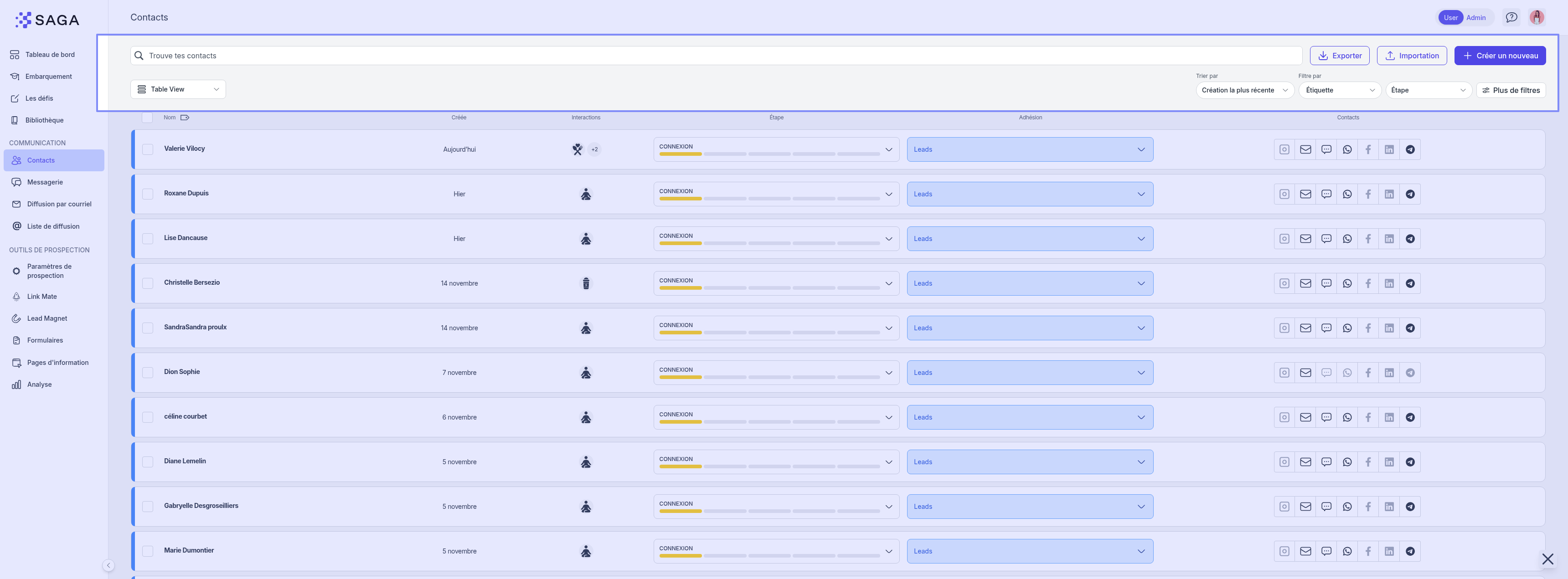Click Facebook icon for Diane Lemelin
The image size is (1568, 579).
(1368, 462)
